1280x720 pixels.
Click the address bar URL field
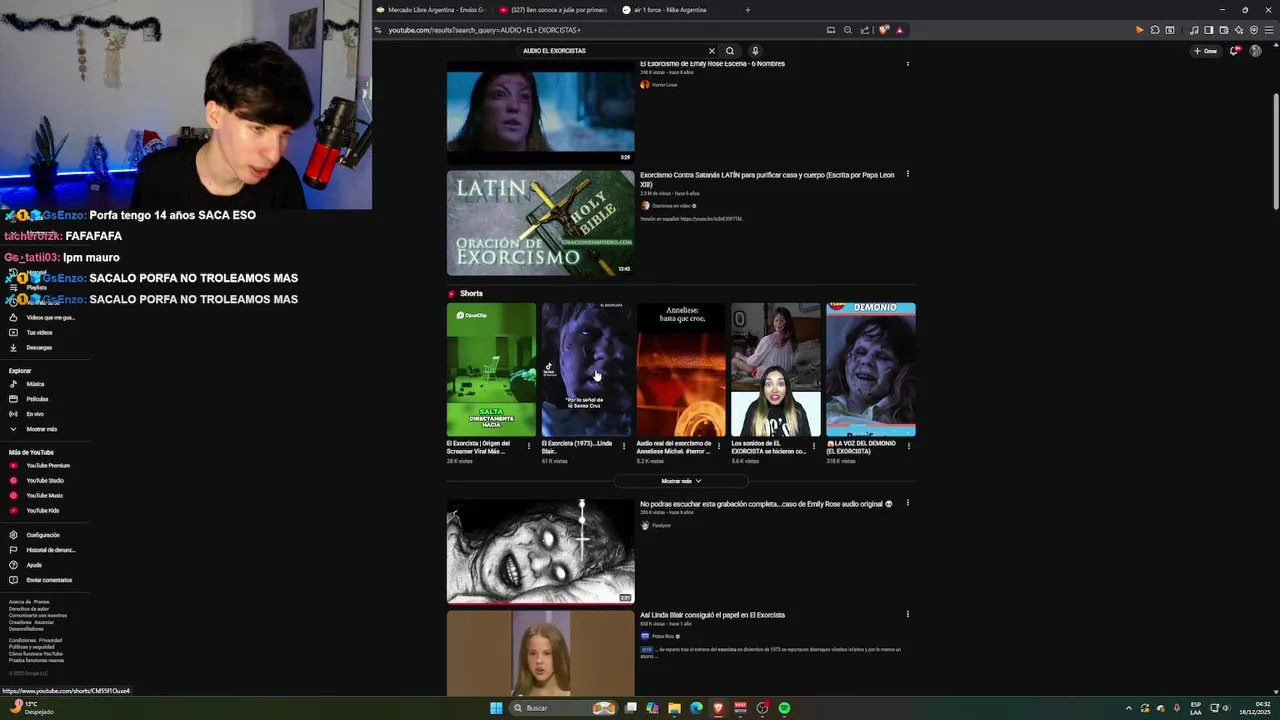tap(600, 30)
